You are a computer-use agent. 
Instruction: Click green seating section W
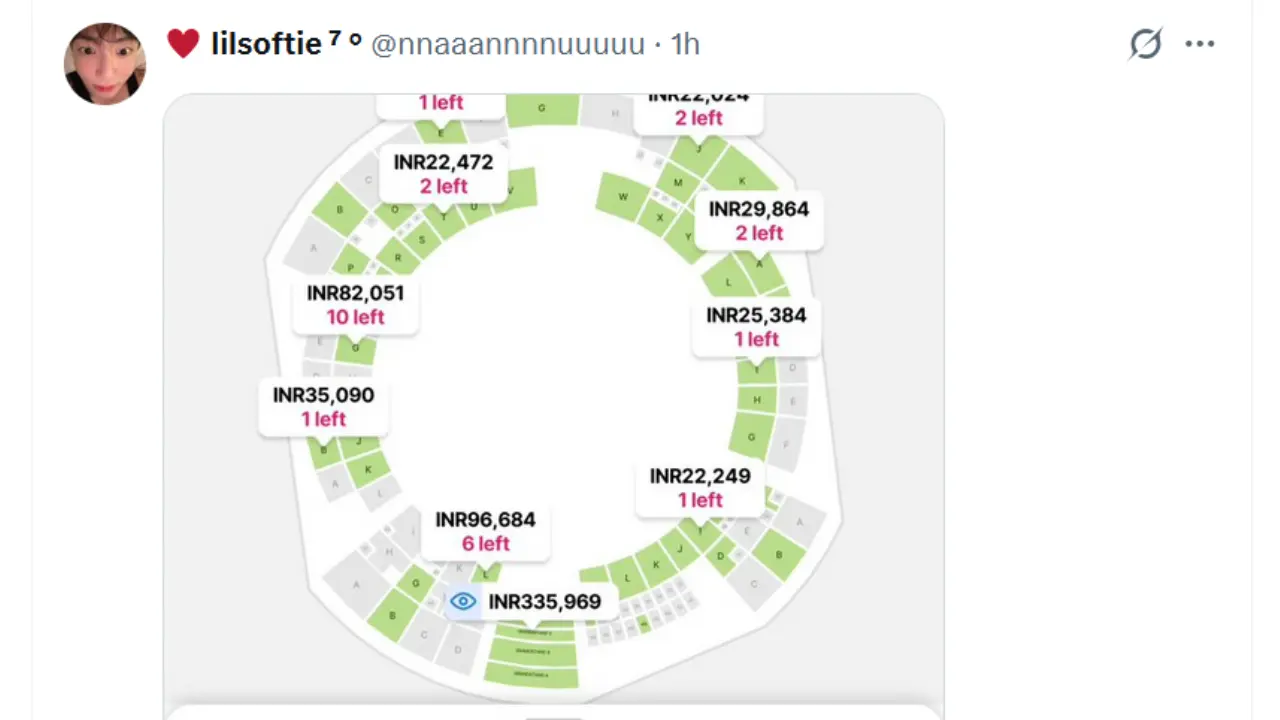coord(622,196)
